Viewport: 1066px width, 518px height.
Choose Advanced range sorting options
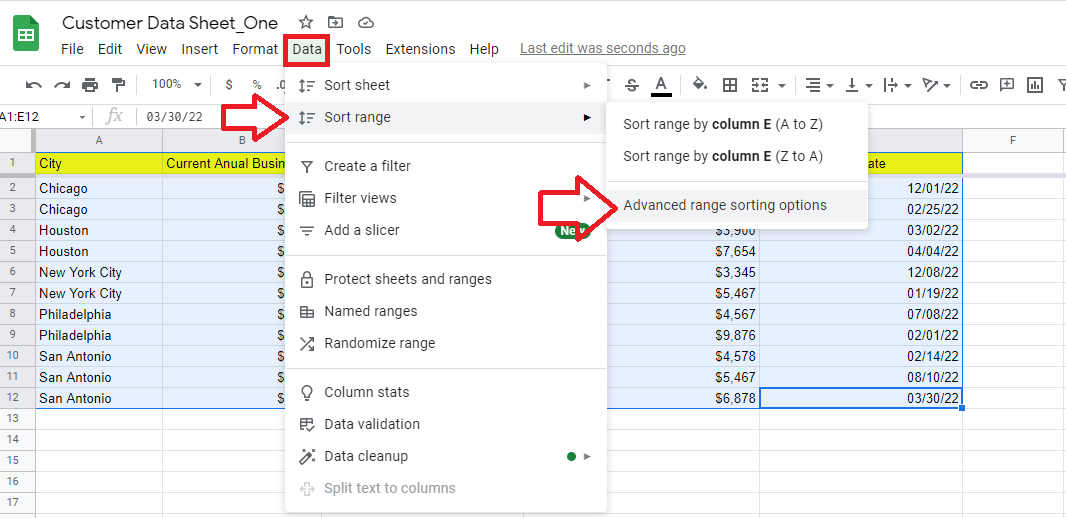pyautogui.click(x=725, y=205)
